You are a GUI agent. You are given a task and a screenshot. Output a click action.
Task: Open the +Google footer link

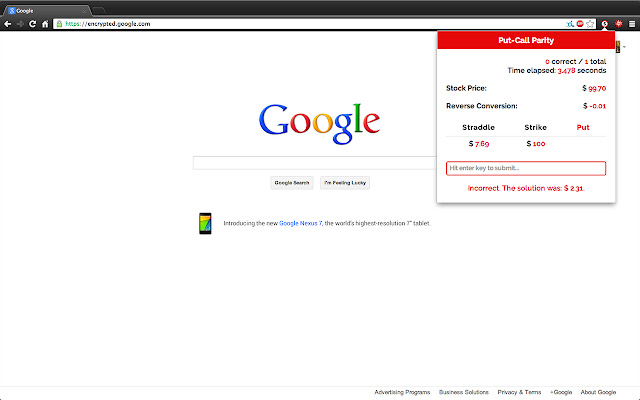561,392
